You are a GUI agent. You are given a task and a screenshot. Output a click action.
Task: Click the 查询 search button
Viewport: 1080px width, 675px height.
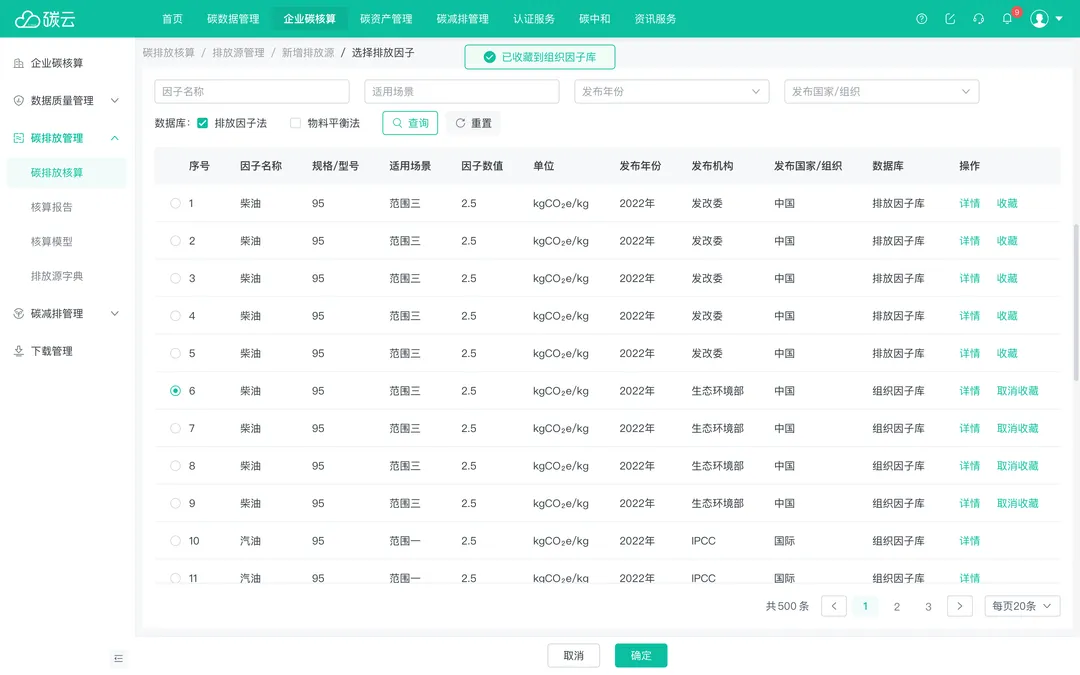point(410,123)
